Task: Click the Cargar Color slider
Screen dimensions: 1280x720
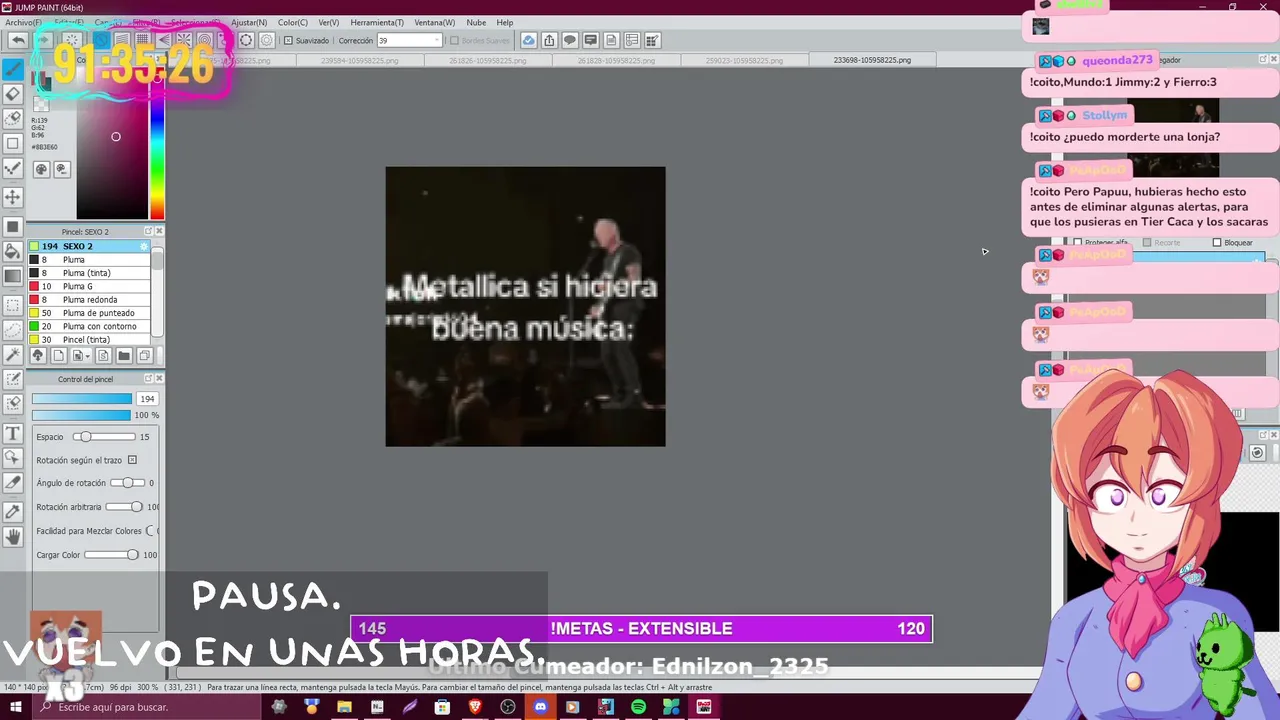Action: [111, 555]
